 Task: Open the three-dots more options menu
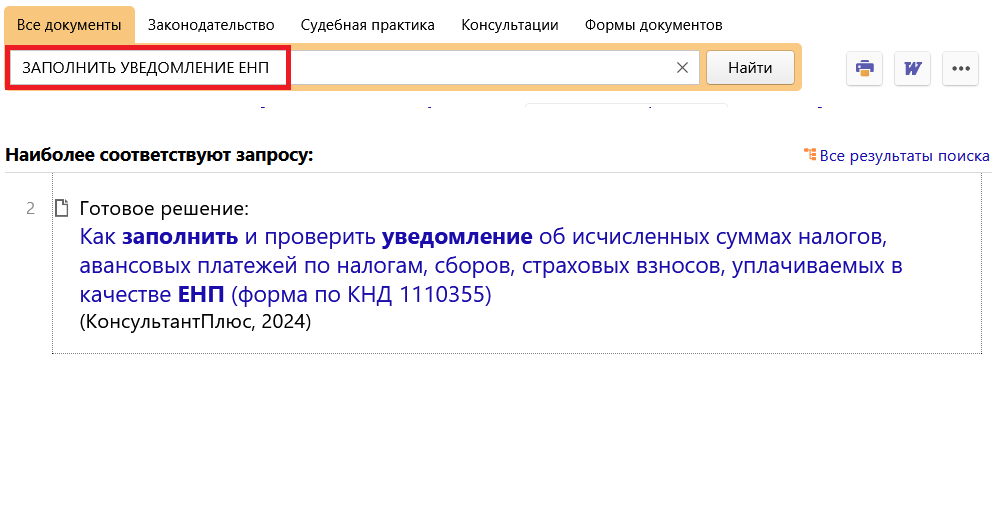tap(960, 68)
